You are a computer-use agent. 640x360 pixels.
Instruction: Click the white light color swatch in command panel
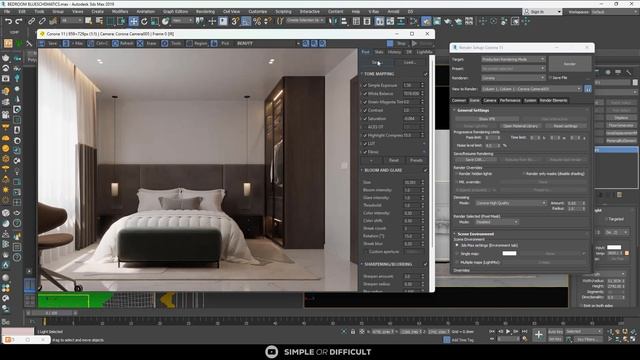(613, 247)
